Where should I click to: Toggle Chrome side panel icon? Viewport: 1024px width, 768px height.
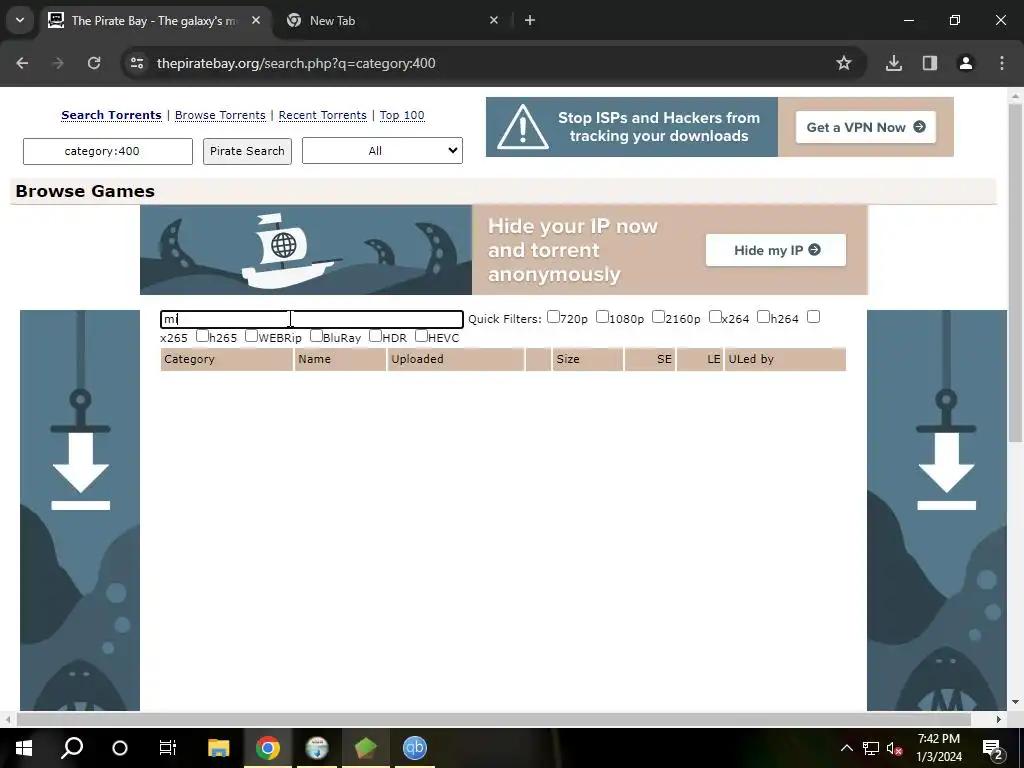[x=930, y=63]
